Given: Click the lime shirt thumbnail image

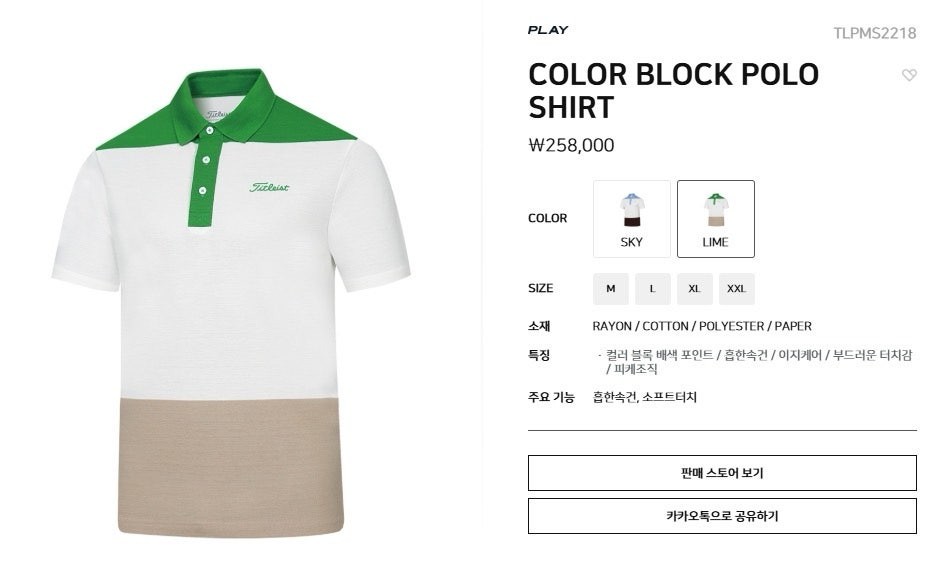Looking at the screenshot, I should click(x=715, y=210).
